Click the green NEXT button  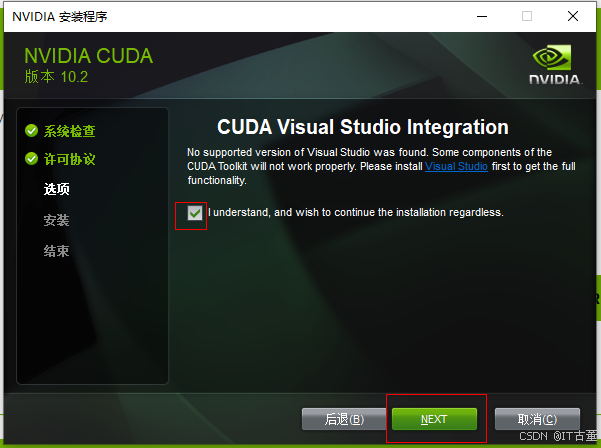(434, 419)
